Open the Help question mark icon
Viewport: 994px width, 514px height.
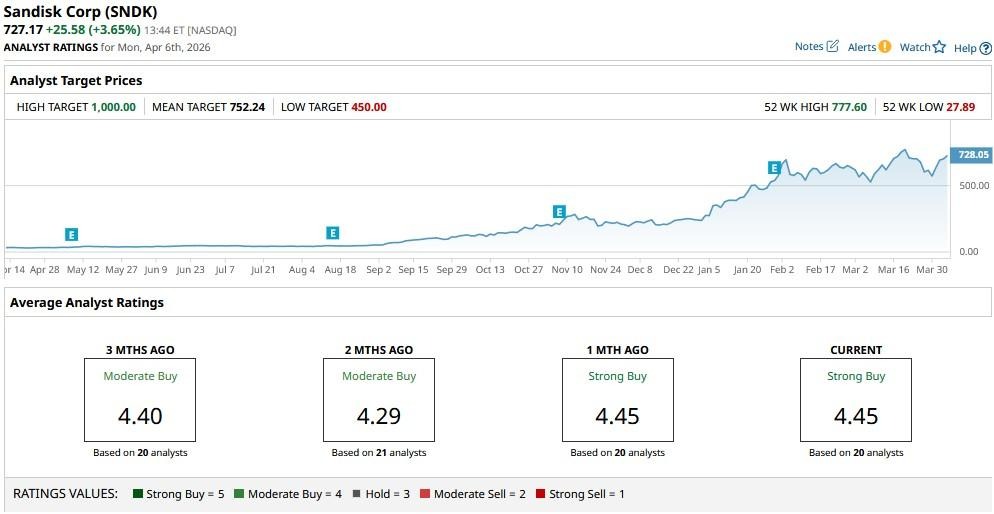pos(985,48)
